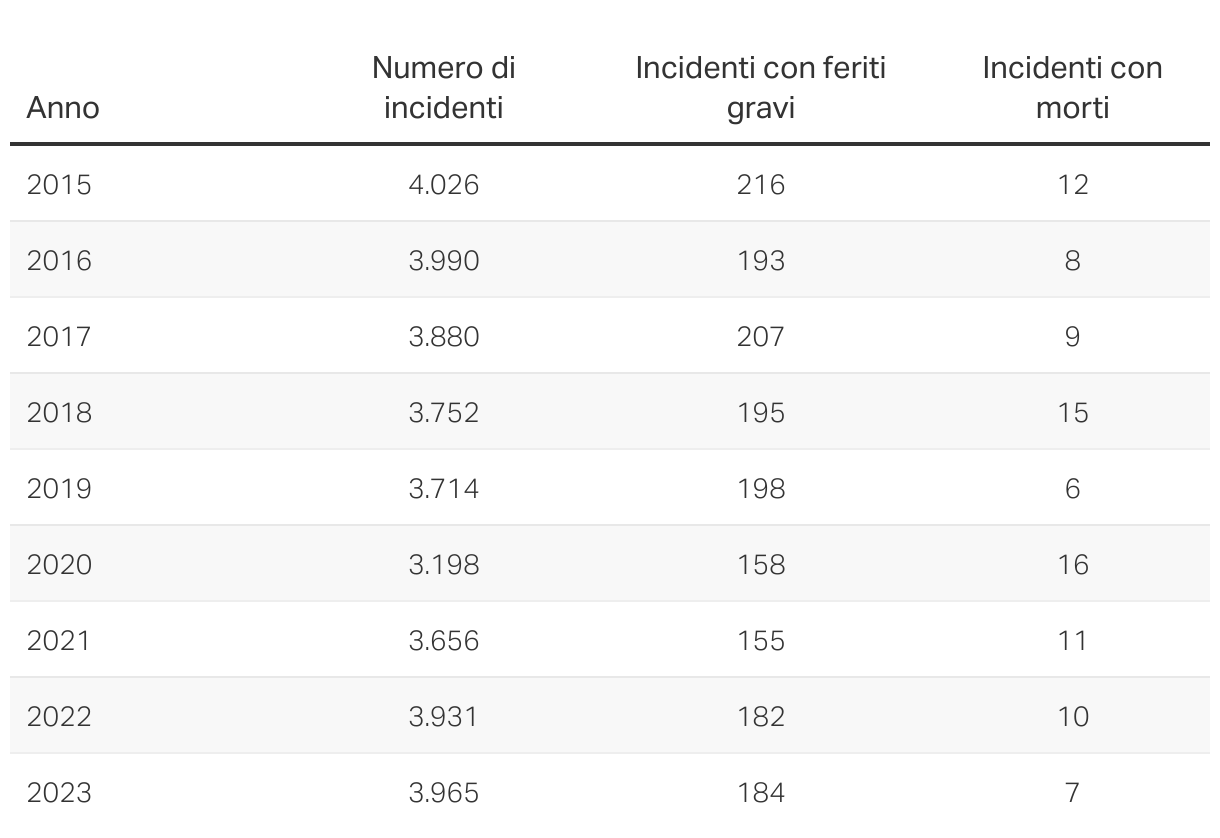
Task: Click the 3.714 incidents cell
Action: click(443, 489)
